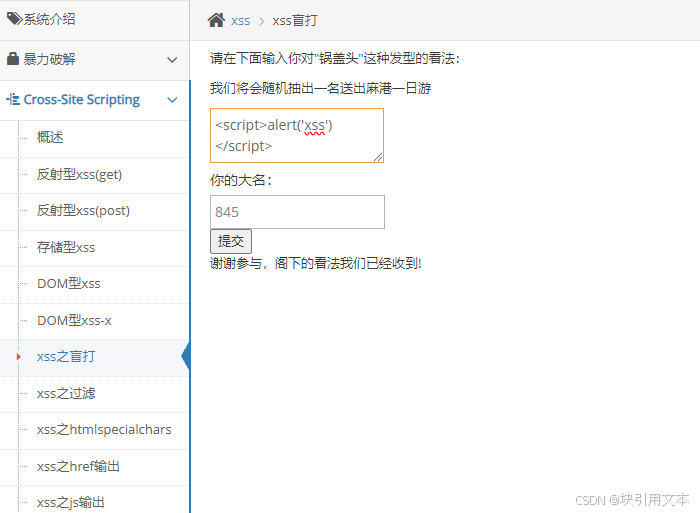
Task: Click the xss盲打 breadcrumb text
Action: coord(295,21)
